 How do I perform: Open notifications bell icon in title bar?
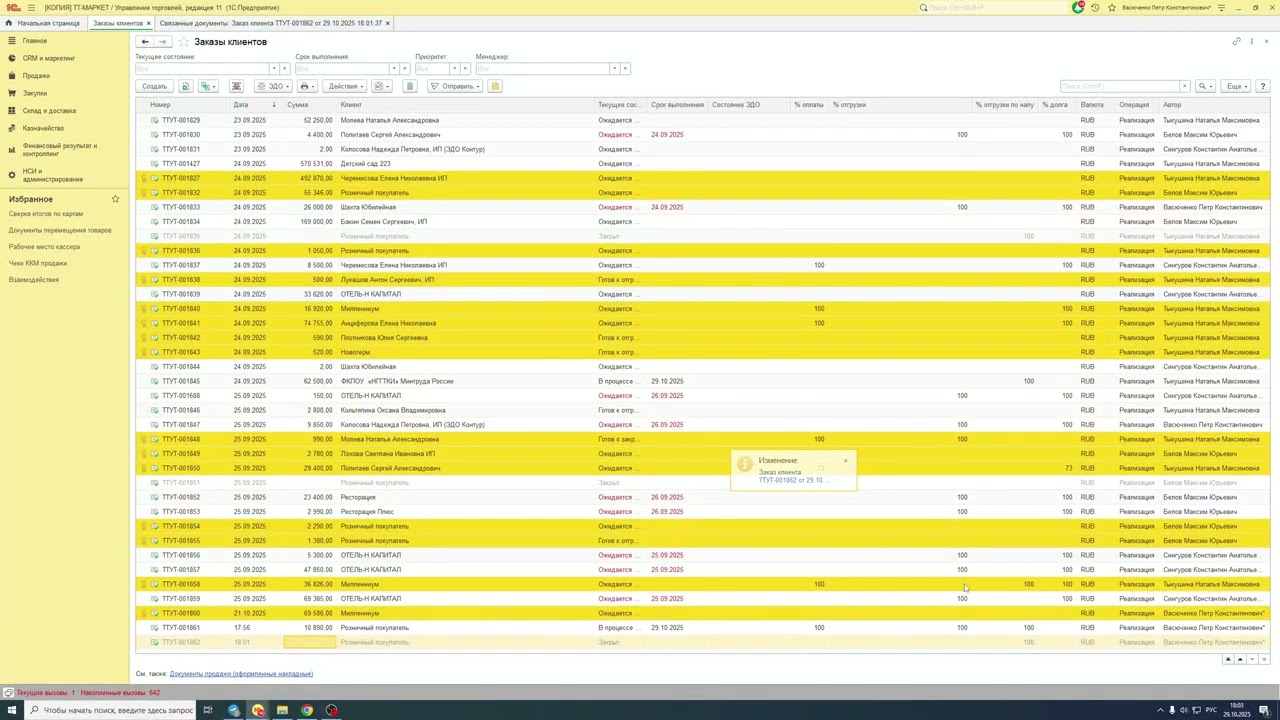pos(1078,8)
